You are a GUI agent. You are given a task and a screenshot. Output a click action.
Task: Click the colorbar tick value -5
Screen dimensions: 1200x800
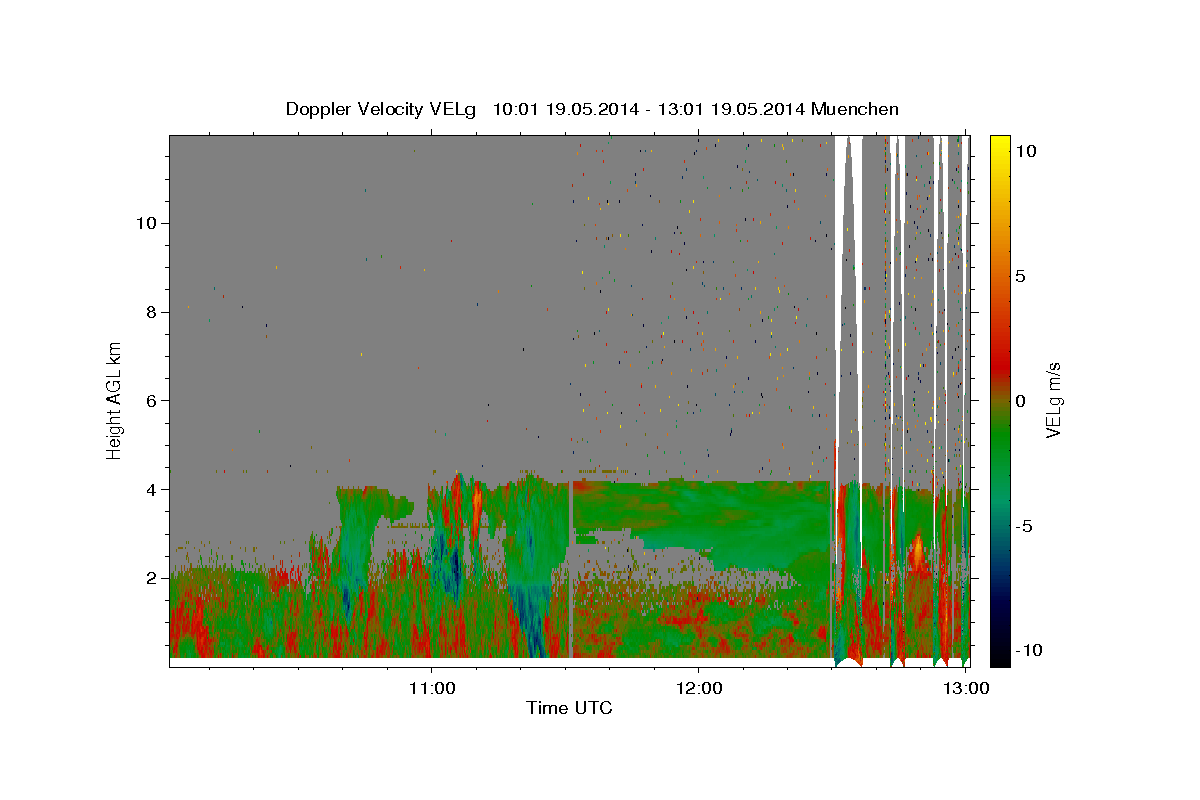[1023, 526]
